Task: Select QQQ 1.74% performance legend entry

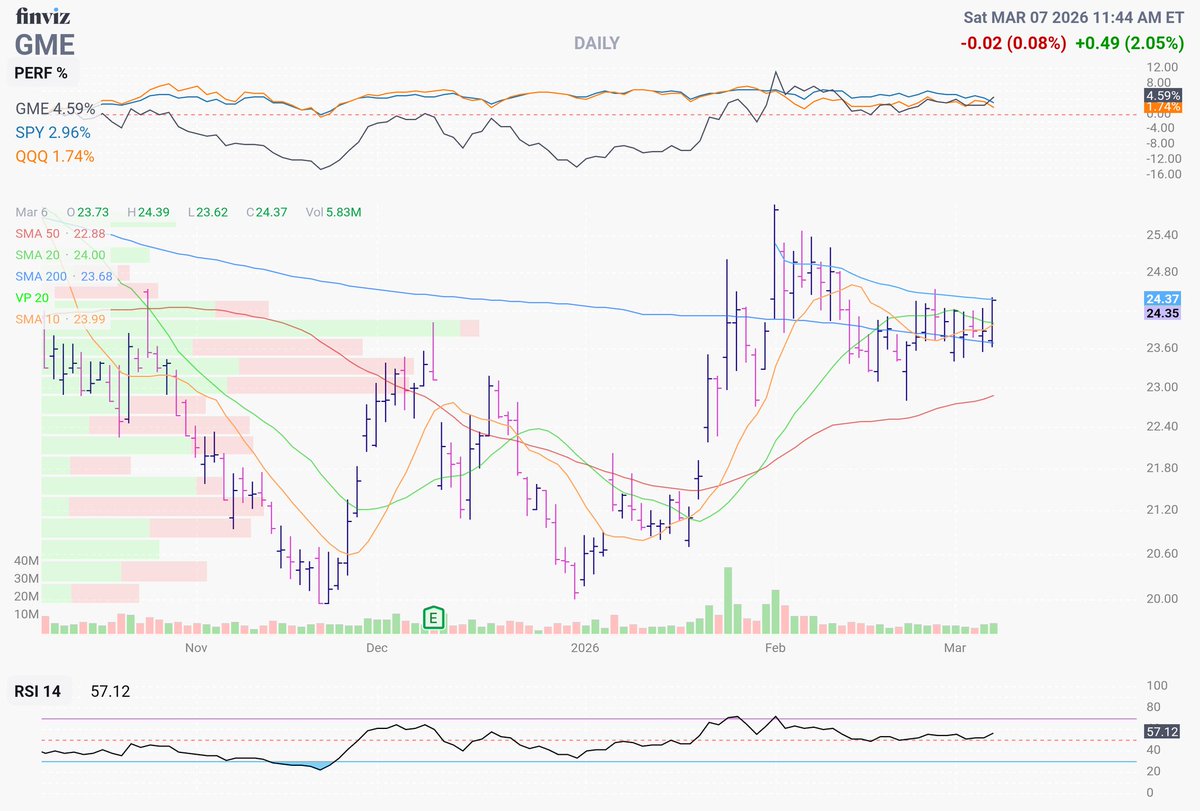Action: tap(54, 156)
